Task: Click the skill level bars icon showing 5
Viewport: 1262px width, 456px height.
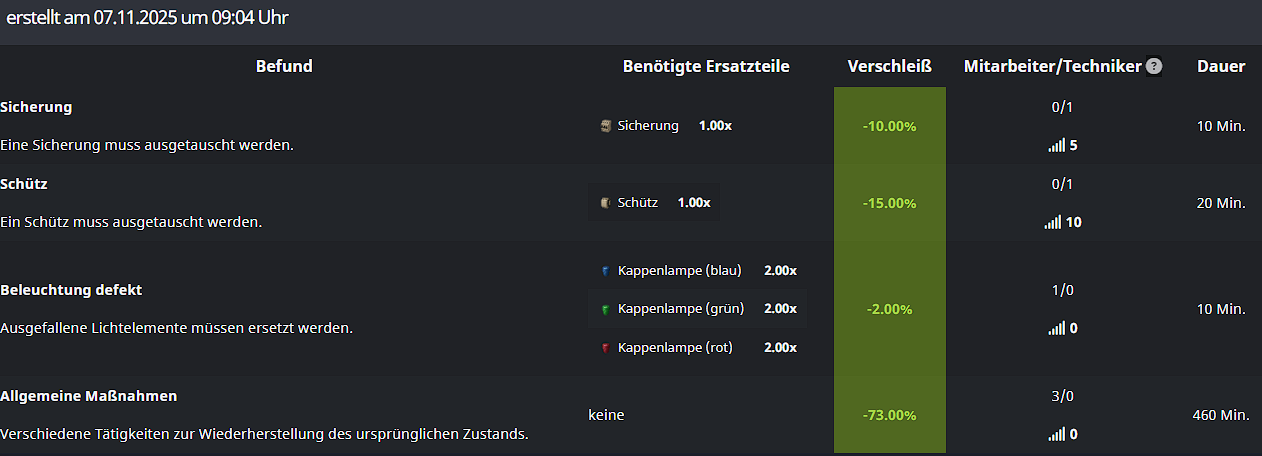Action: click(x=1056, y=146)
